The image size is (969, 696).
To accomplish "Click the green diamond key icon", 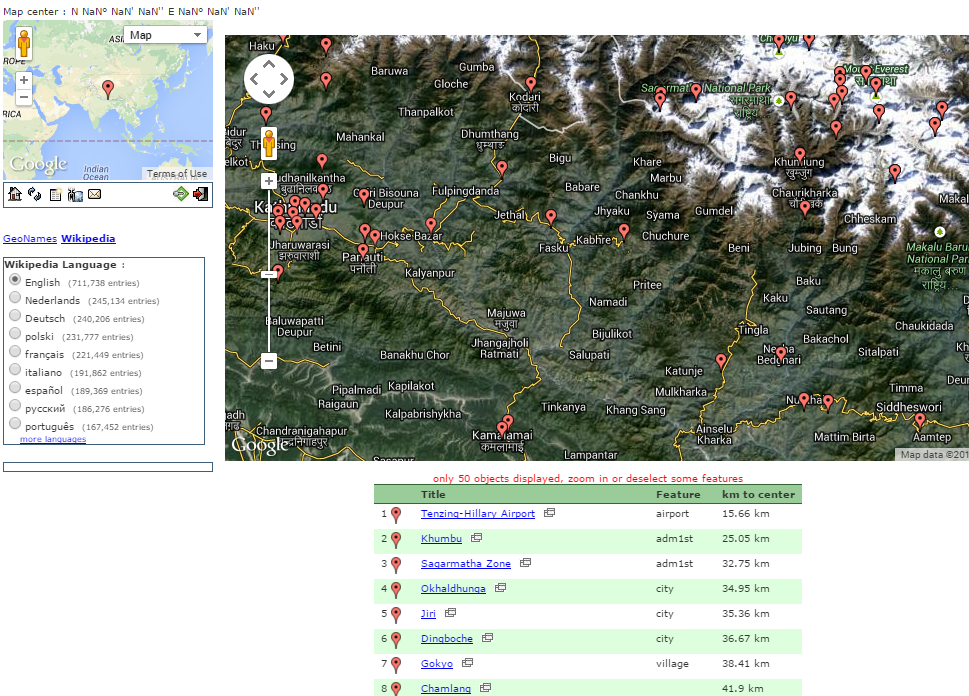I will tap(180, 194).
